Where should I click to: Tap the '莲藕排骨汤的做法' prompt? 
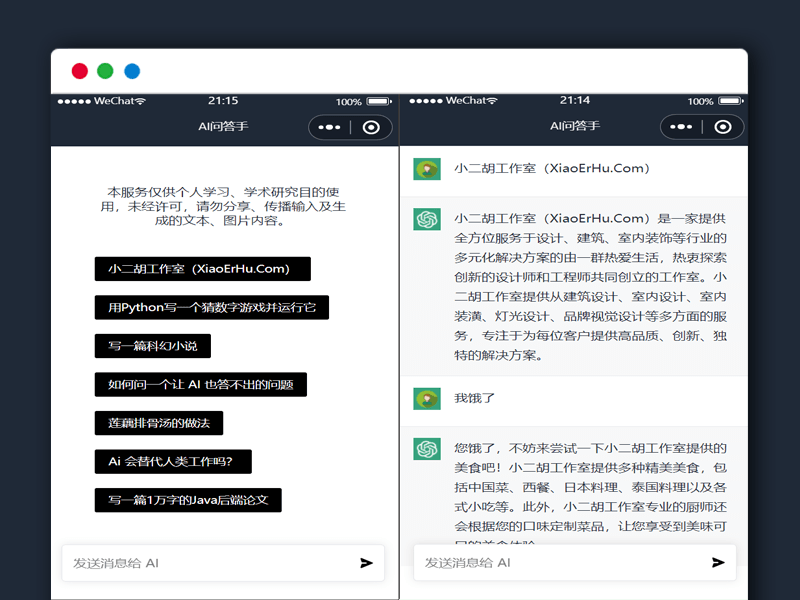(x=161, y=423)
